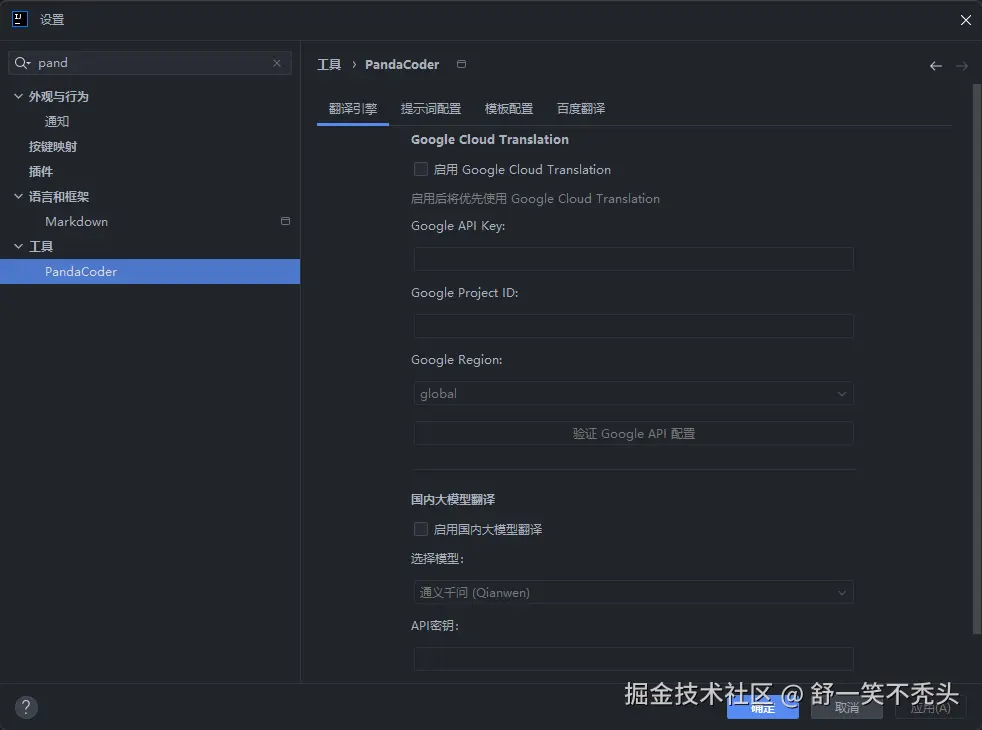Viewport: 982px width, 730px height.
Task: Switch to the 提示词配置 tab
Action: 431,109
